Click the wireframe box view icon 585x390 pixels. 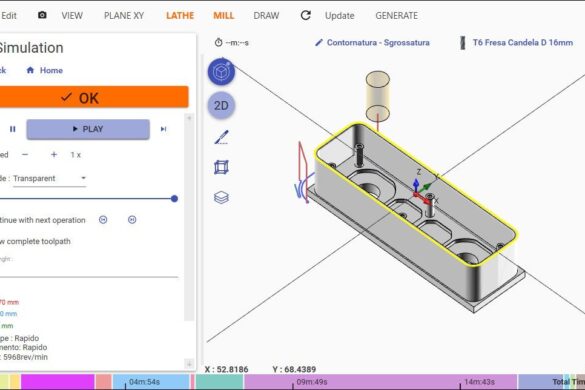[221, 167]
